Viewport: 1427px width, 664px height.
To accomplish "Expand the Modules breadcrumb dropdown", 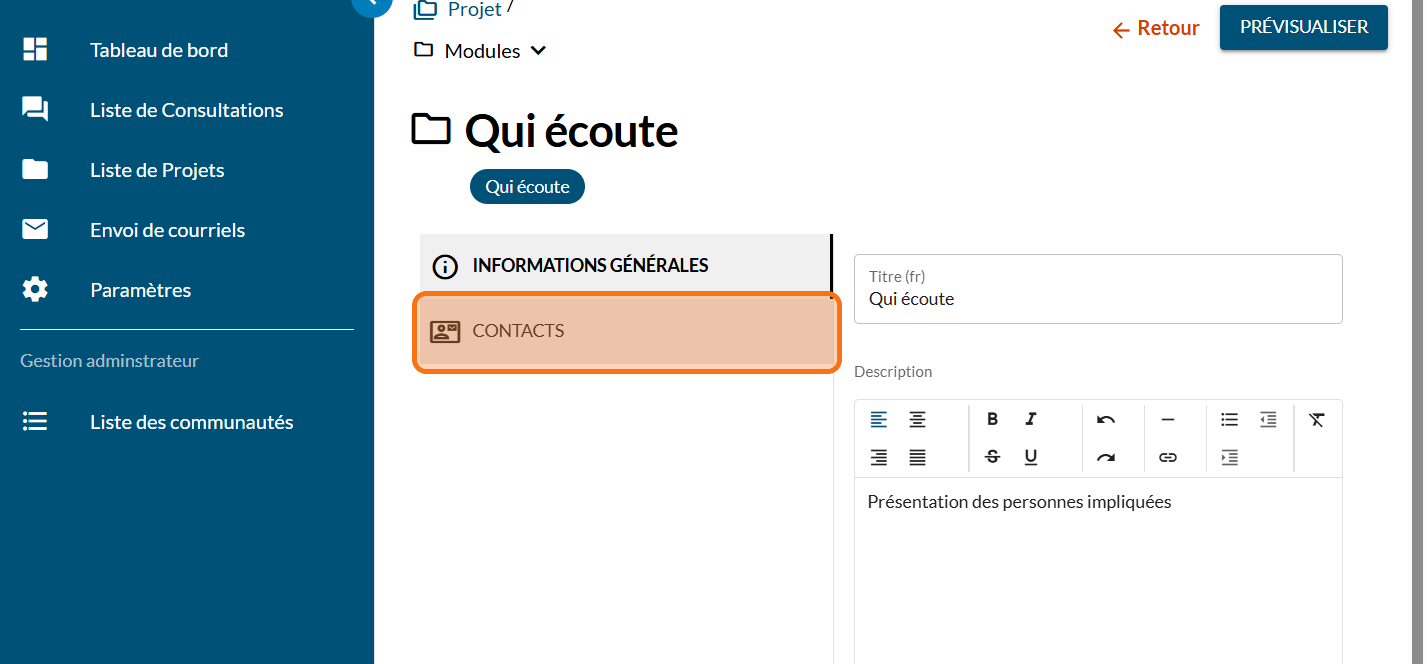I will pos(538,51).
